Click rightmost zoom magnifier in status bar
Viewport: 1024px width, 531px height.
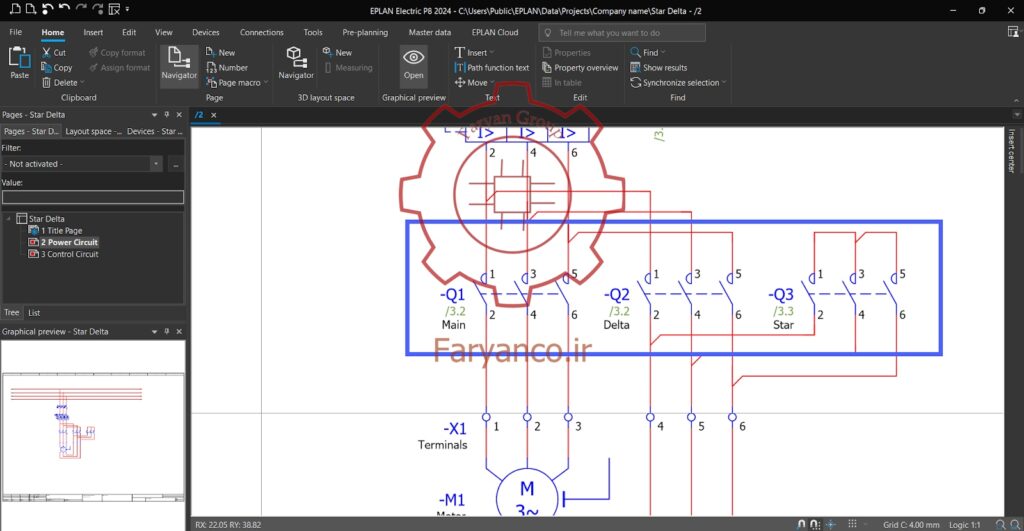coord(1015,524)
